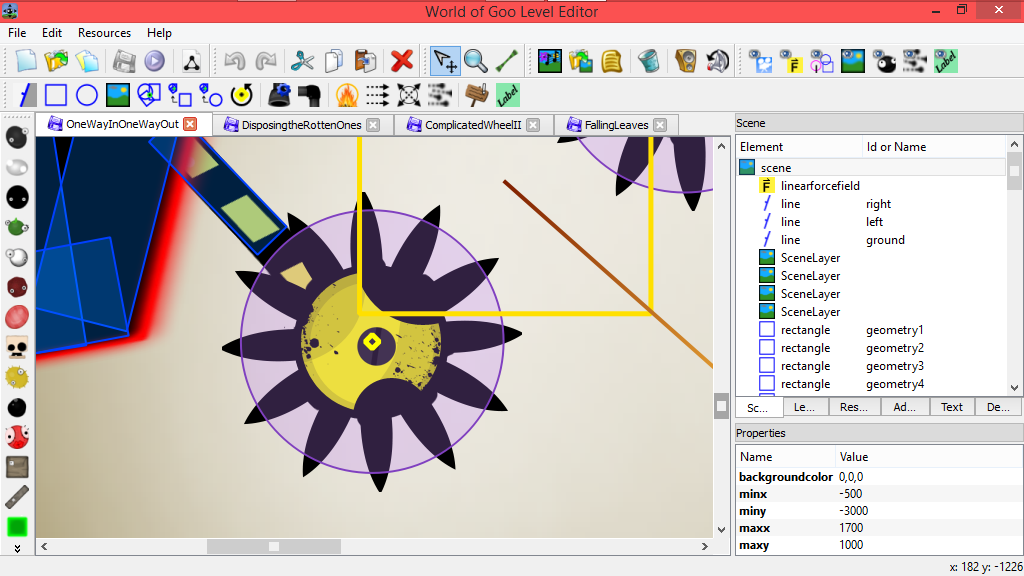This screenshot has width=1024, height=576.
Task: Click the backgroundcolor value 0,0,0
Action: 851,477
